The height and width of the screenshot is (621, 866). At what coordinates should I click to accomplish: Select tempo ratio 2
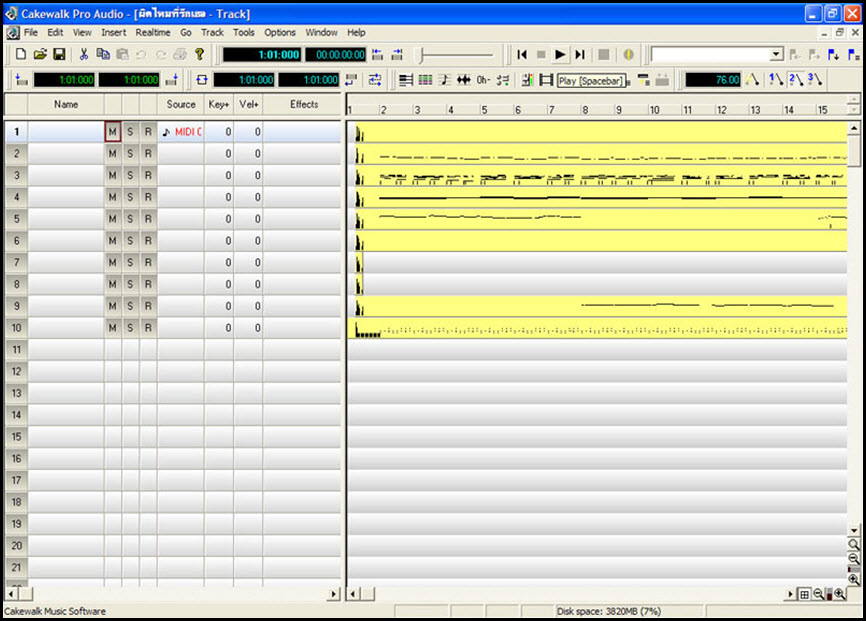click(796, 80)
